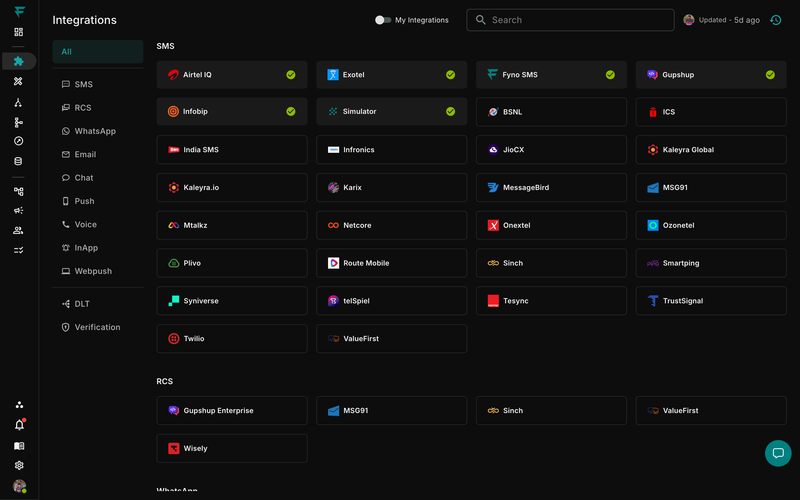Viewport: 800px width, 500px height.
Task: Click the update history clock icon
Action: [775, 20]
